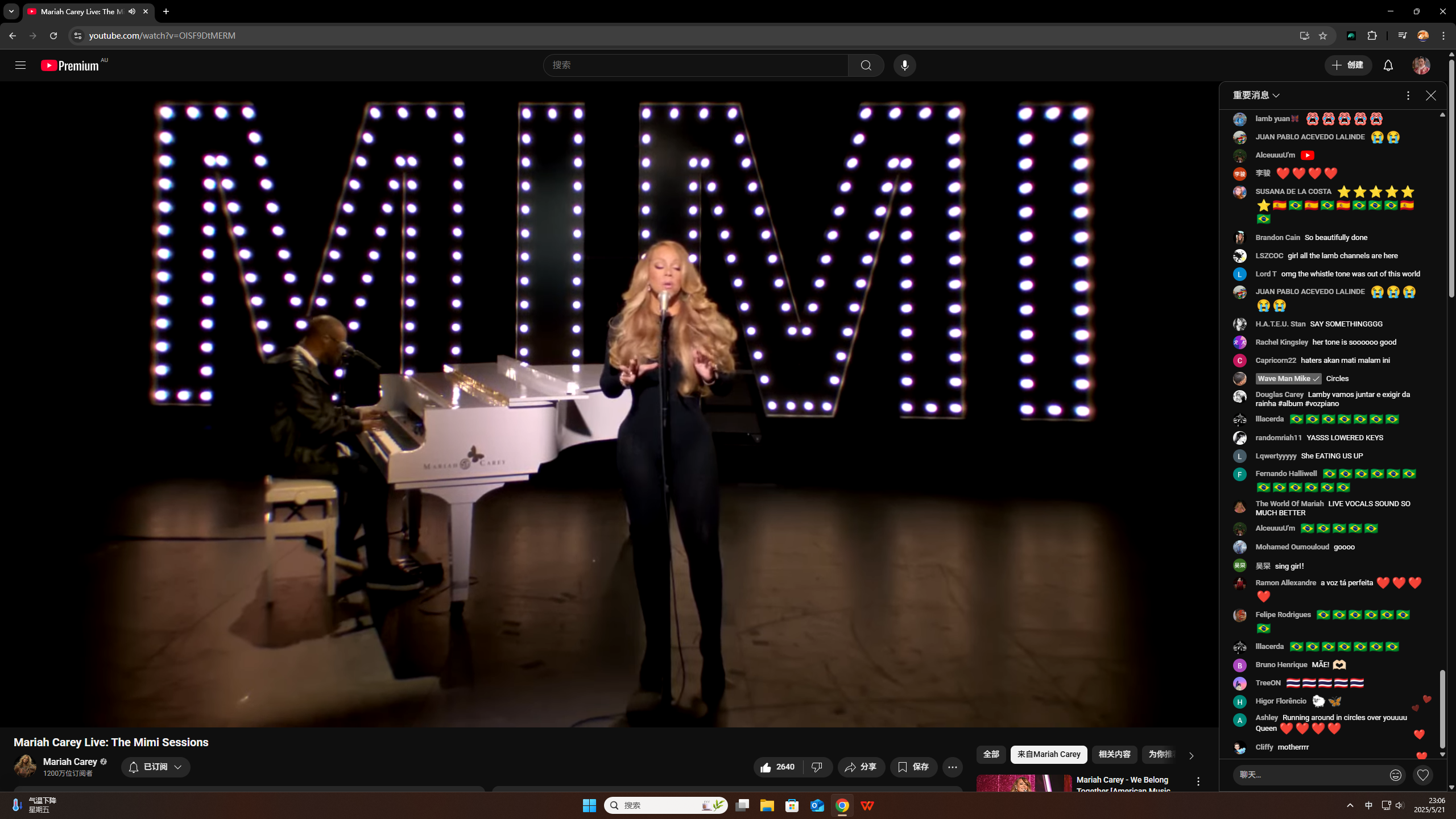
Task: Dislike the video with thumbs down
Action: 817,767
